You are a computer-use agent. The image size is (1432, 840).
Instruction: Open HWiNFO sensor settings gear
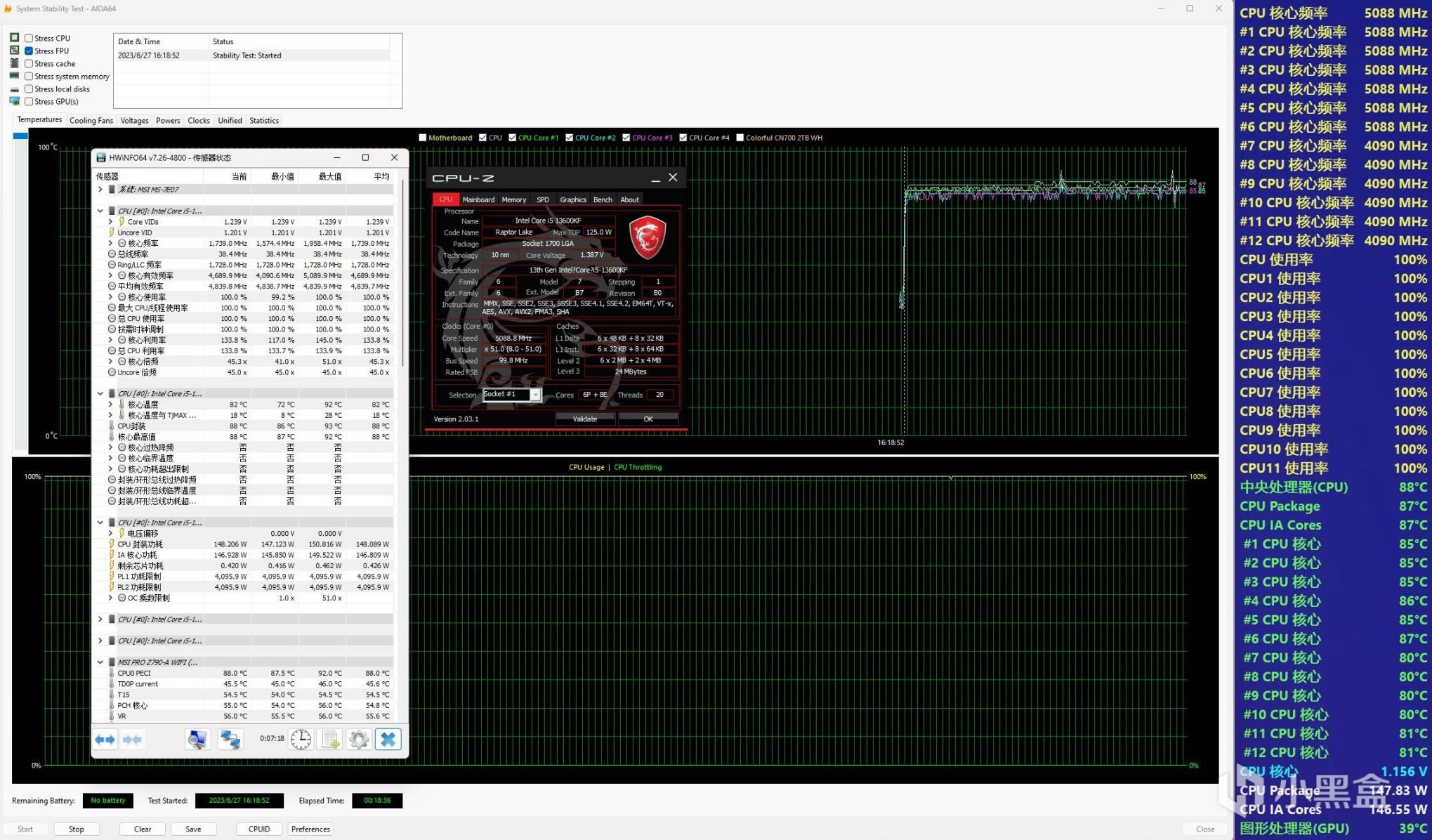click(358, 740)
